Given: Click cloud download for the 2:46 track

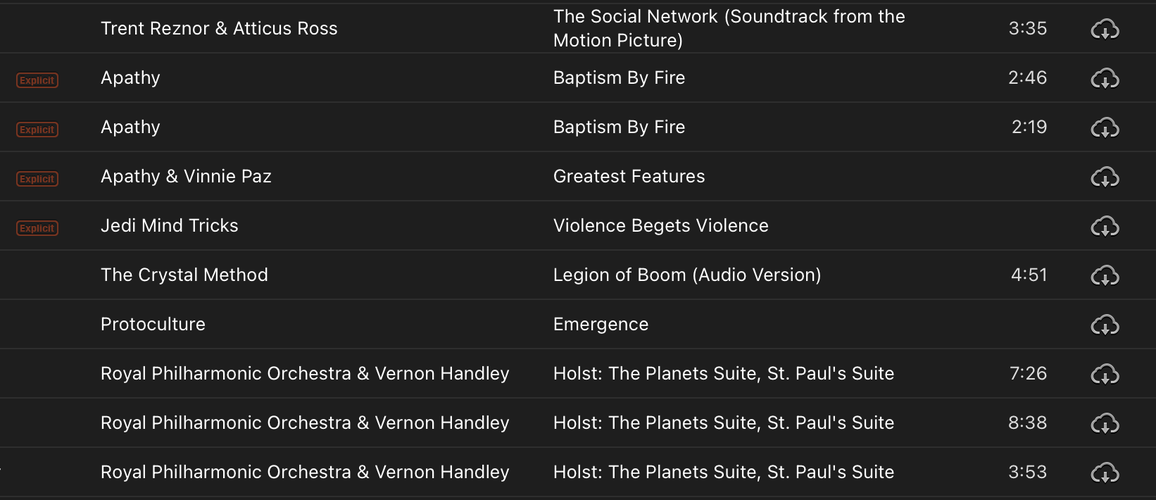Looking at the screenshot, I should [1104, 78].
